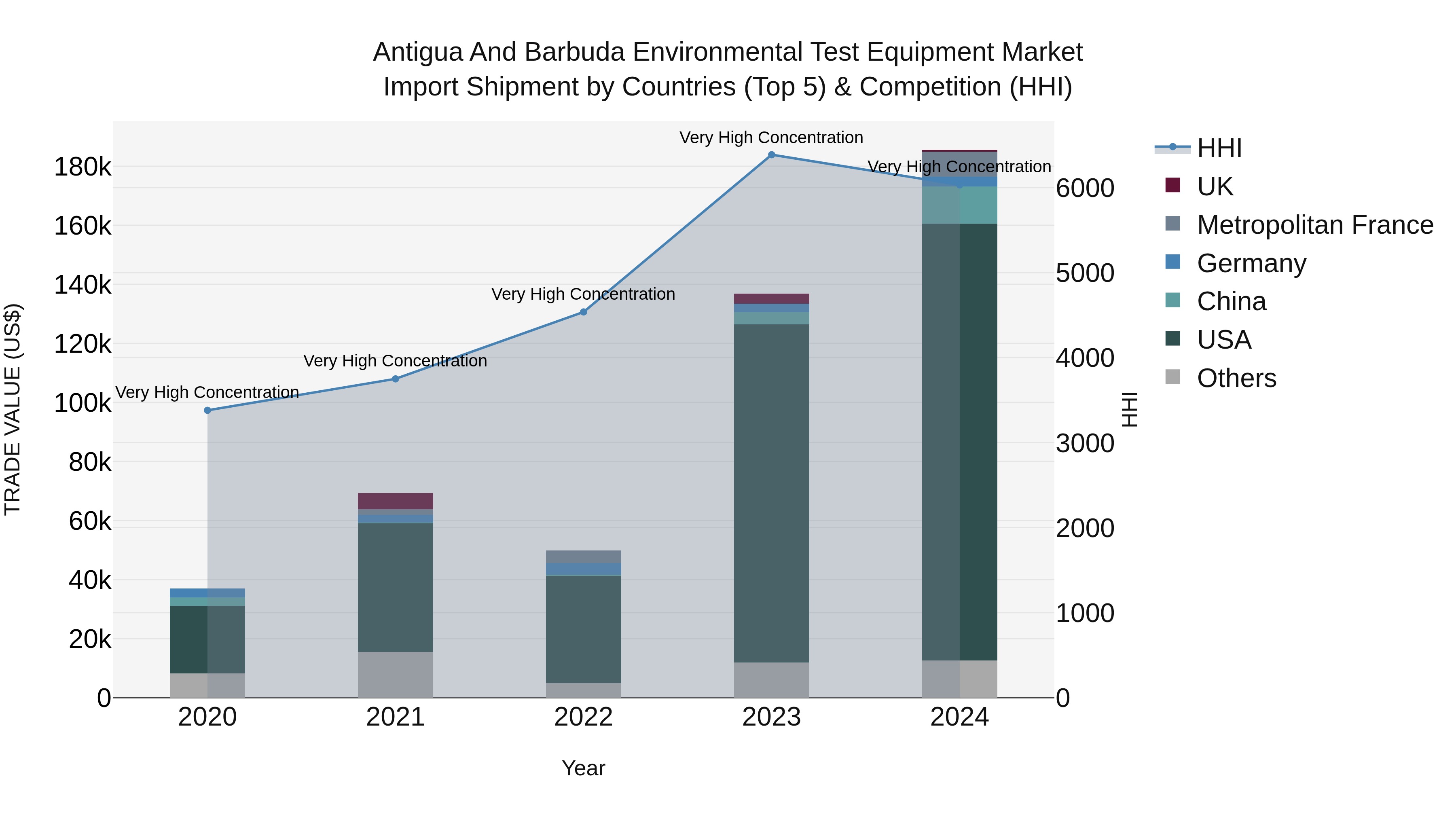Toggle Metropolitan France legend entry
The height and width of the screenshot is (819, 1456).
pyautogui.click(x=1299, y=224)
